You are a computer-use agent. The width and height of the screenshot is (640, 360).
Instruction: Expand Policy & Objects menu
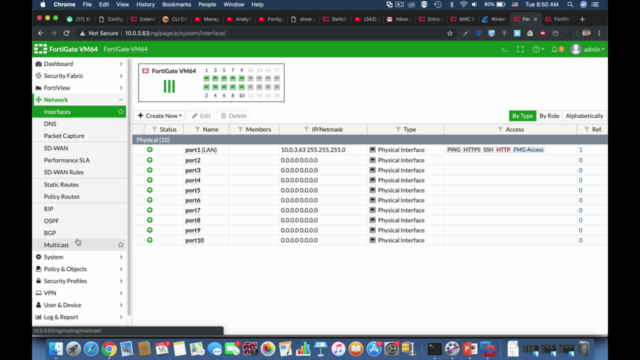coord(79,269)
